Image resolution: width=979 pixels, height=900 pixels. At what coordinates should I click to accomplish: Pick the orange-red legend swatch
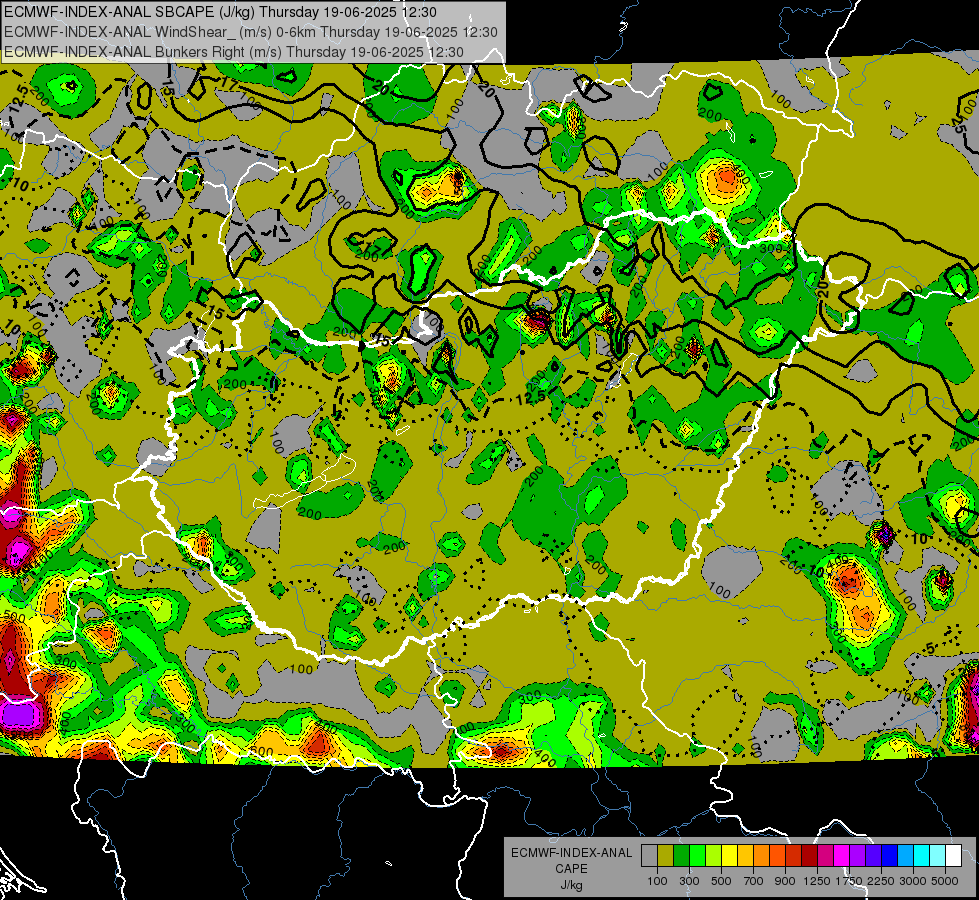(777, 856)
